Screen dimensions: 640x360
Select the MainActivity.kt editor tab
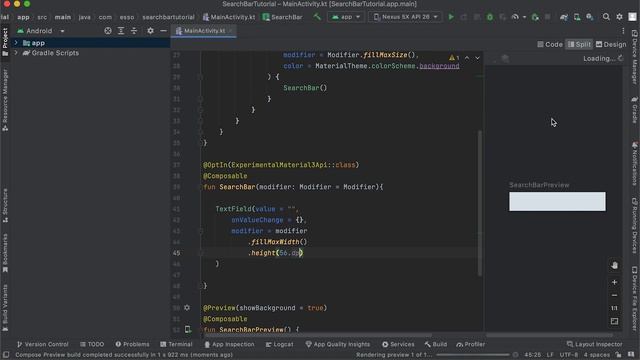click(x=204, y=31)
